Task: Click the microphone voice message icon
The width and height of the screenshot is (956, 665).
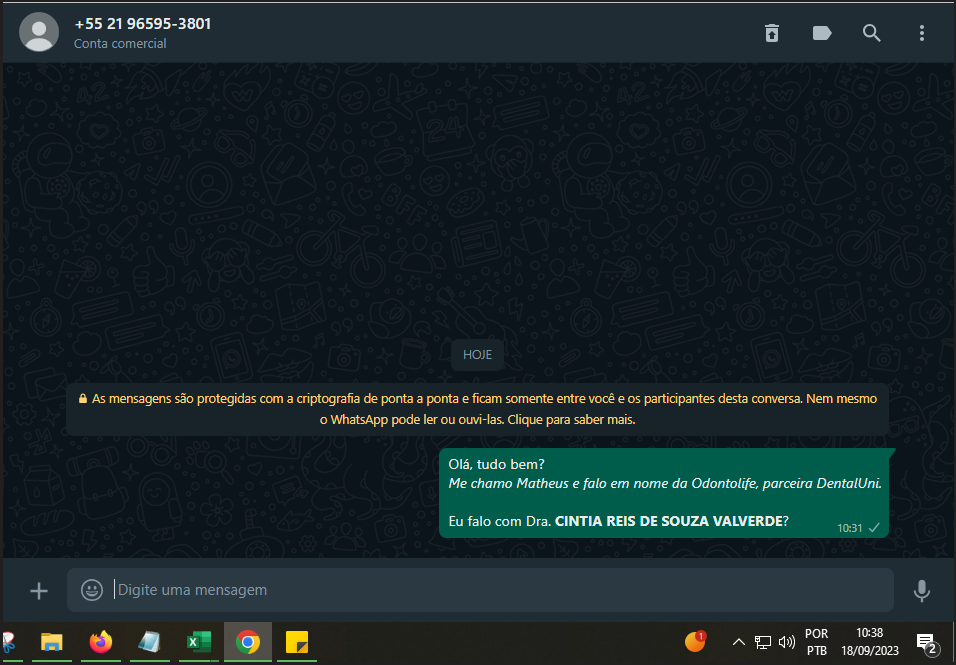Action: (x=921, y=591)
